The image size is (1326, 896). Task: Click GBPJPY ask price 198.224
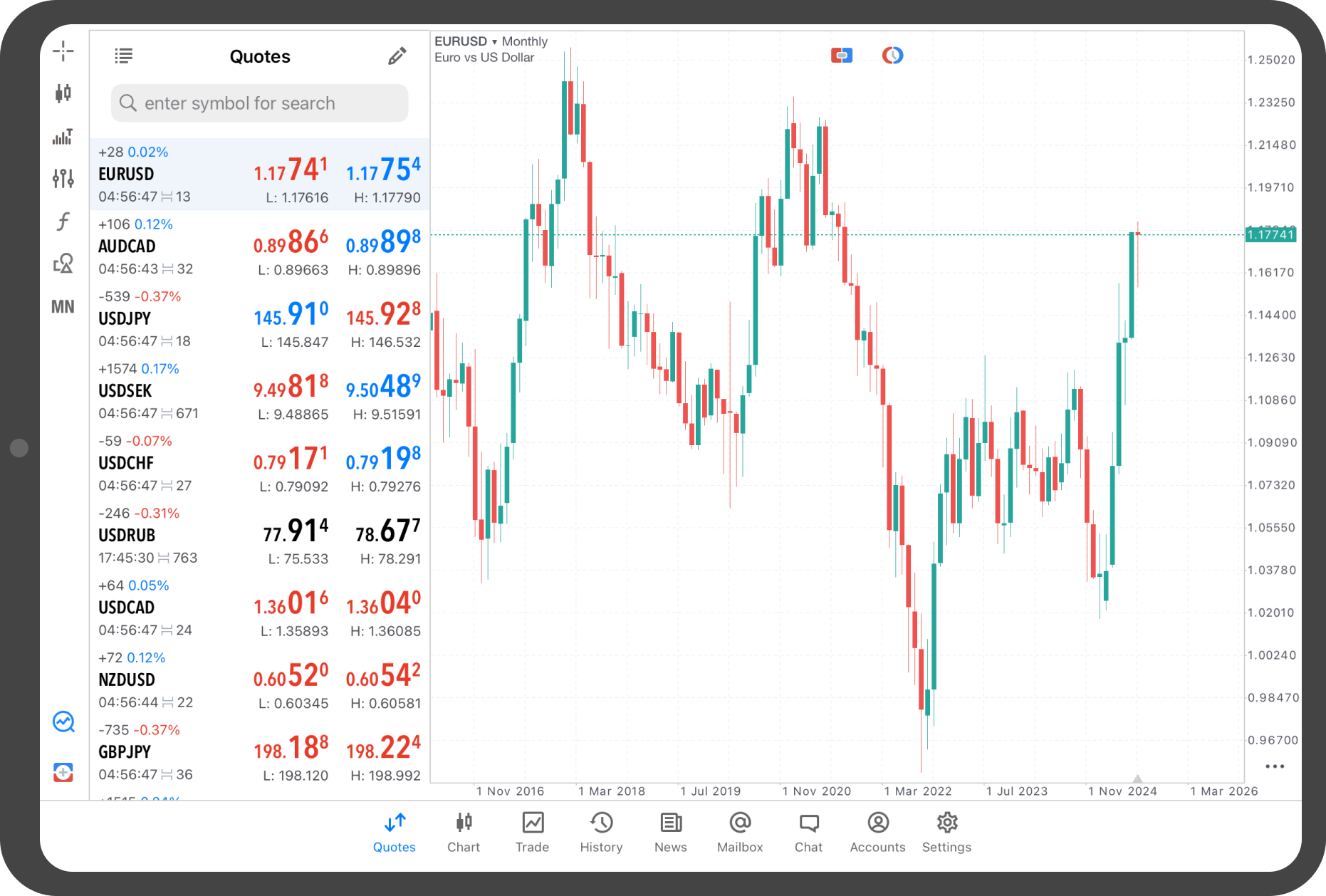(x=383, y=747)
